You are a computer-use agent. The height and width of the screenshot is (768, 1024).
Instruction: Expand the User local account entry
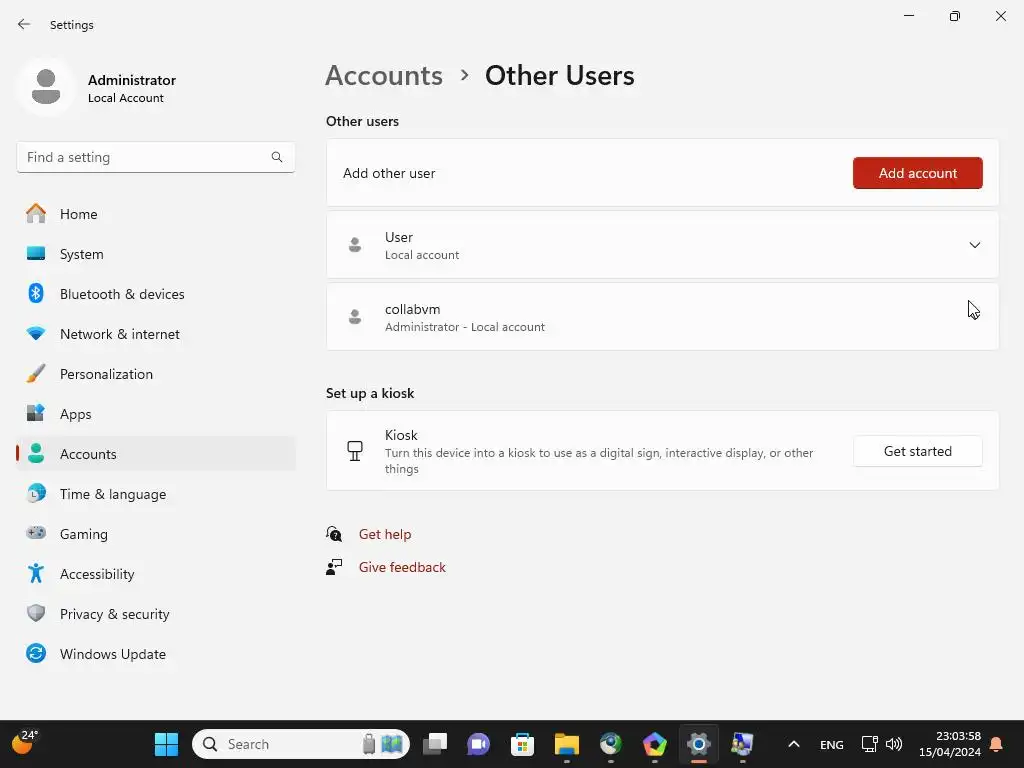pos(662,245)
